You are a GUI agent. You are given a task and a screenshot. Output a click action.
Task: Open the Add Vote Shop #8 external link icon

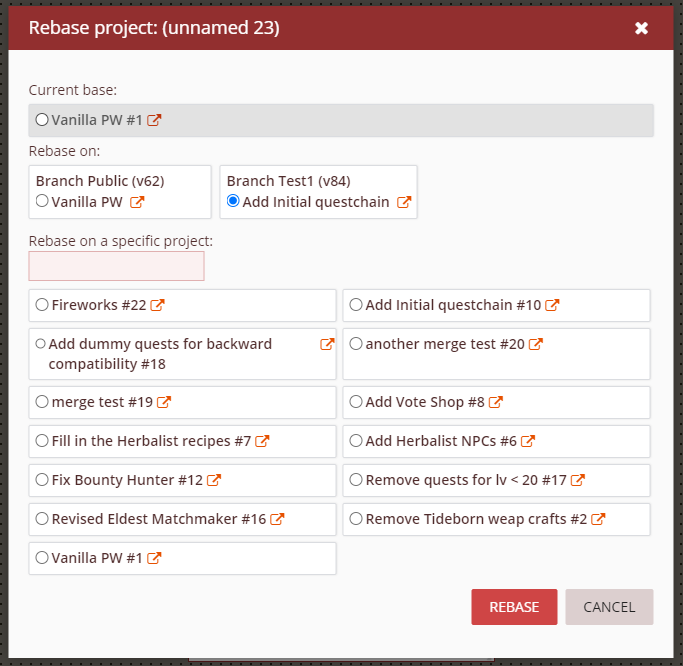[x=496, y=402]
